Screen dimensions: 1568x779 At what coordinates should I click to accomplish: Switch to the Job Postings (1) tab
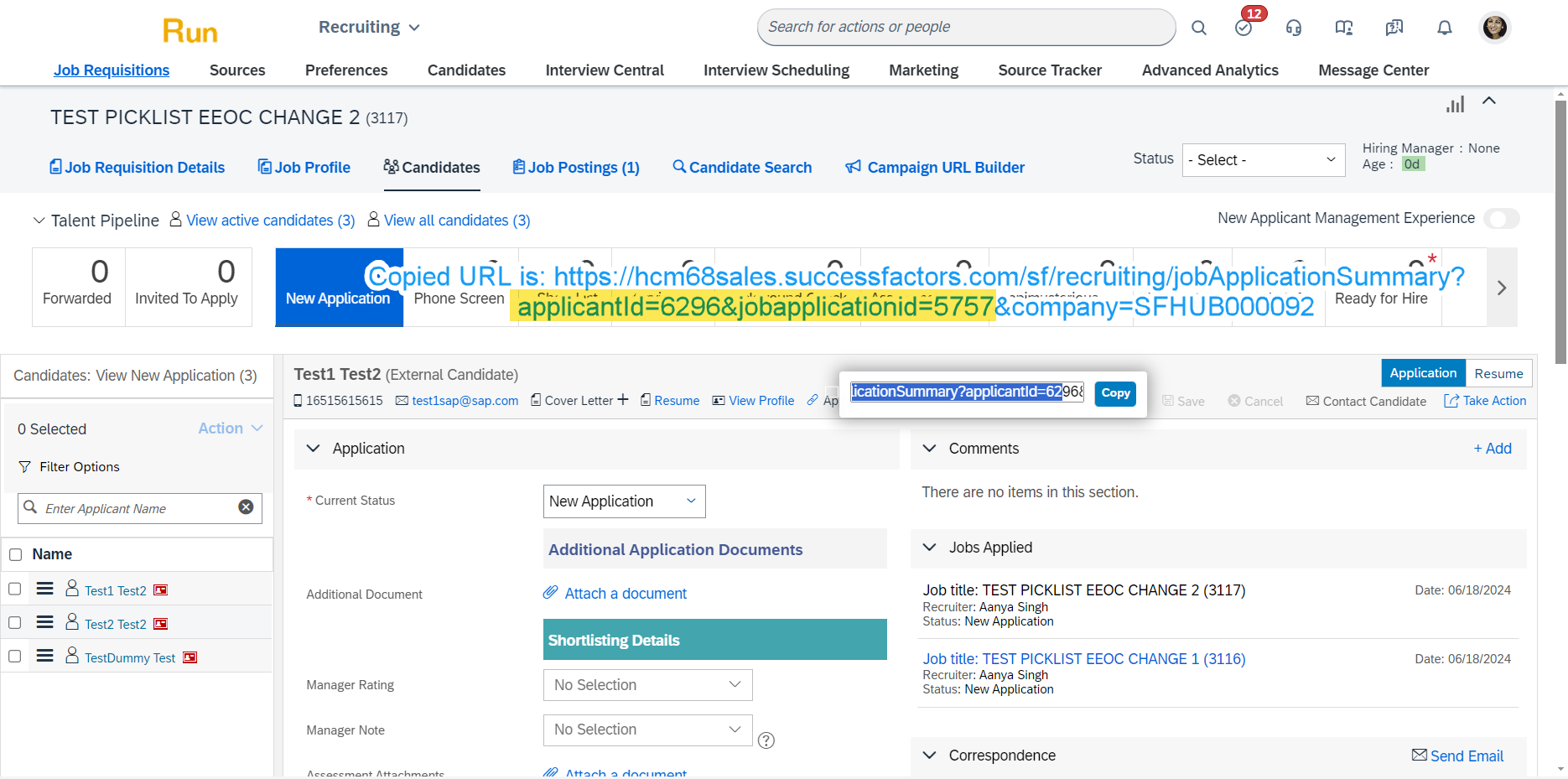tap(576, 168)
